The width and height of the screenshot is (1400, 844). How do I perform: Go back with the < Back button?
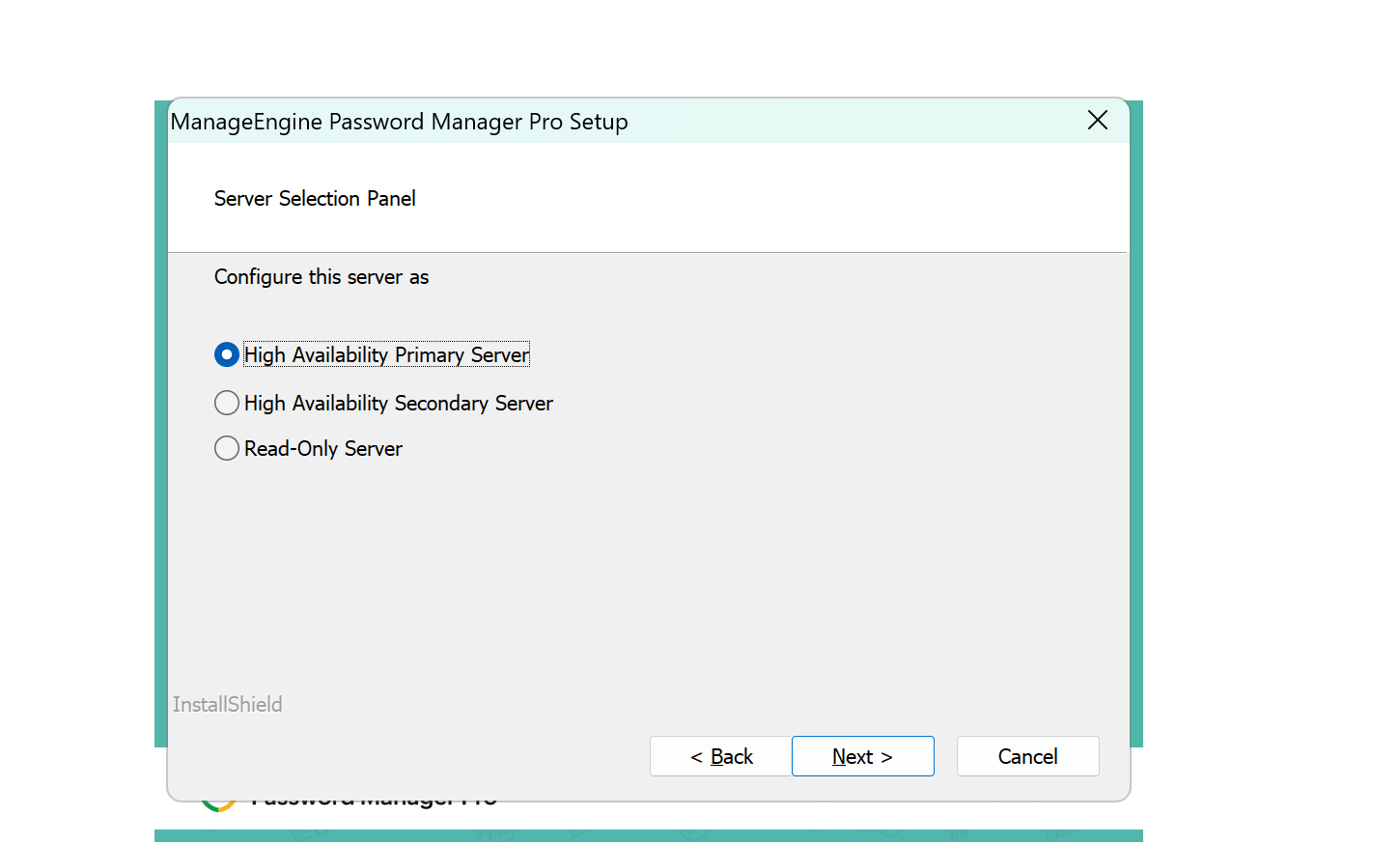(x=721, y=756)
